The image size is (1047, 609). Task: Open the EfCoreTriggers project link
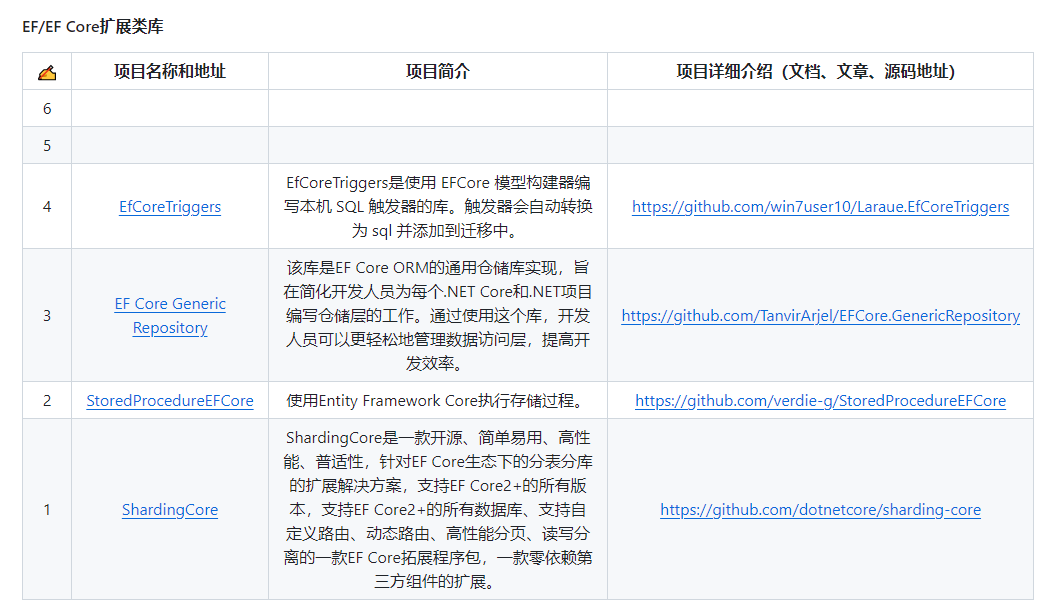[169, 206]
